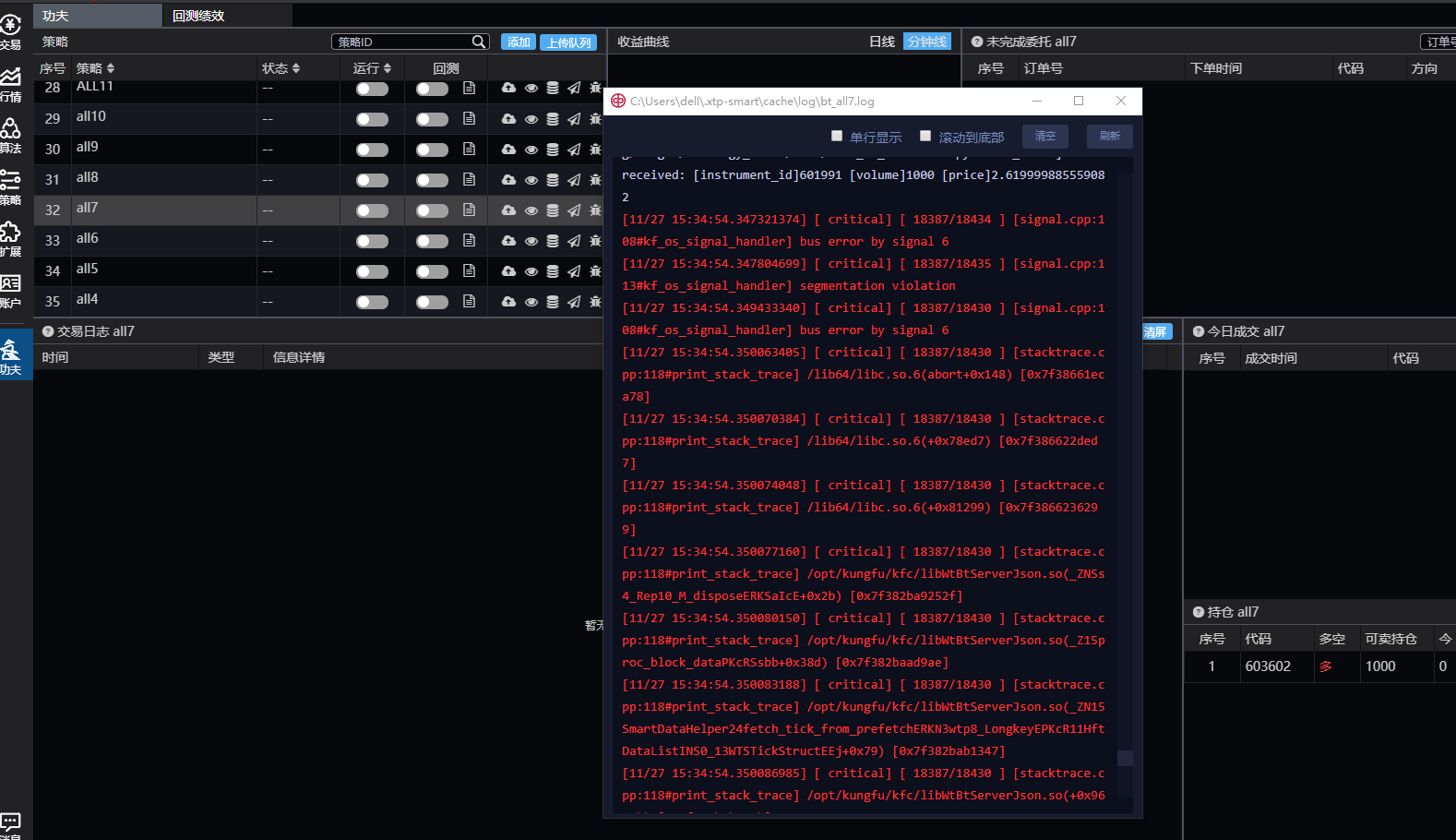Sort by the 策略 column arrows
Image resolution: width=1456 pixels, height=840 pixels.
point(111,68)
